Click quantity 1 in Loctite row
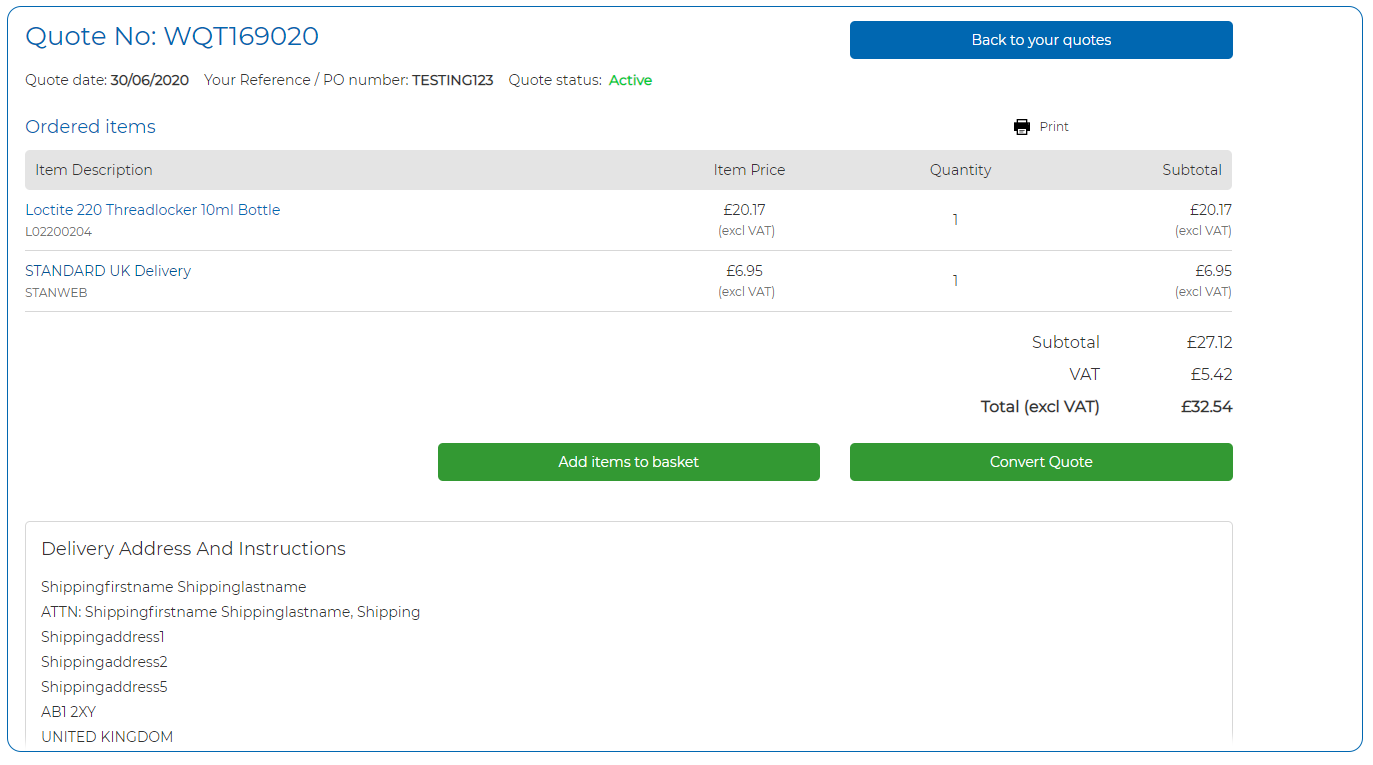Viewport: 1373px width, 765px height. coord(956,220)
